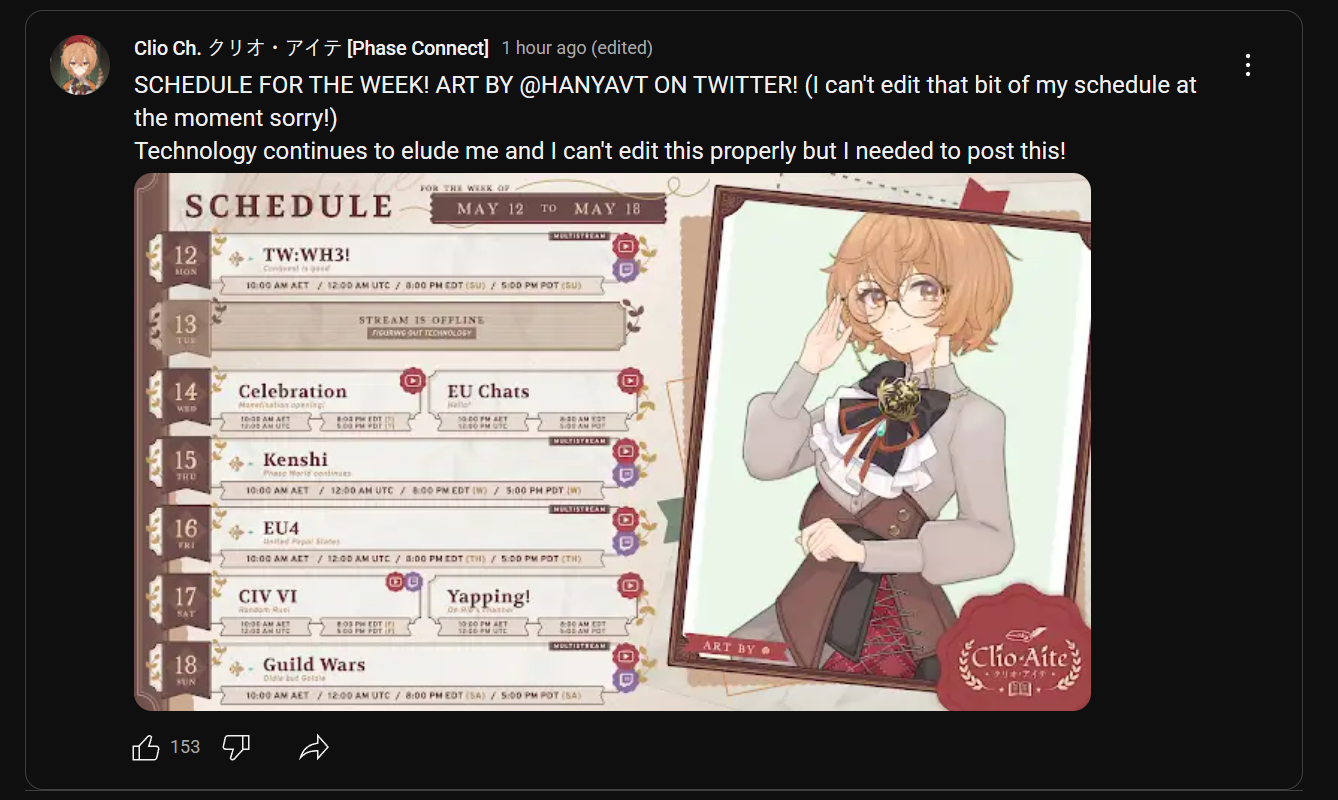Click the Twitch icon on Guild Wars row
This screenshot has width=1338, height=800.
tap(626, 680)
